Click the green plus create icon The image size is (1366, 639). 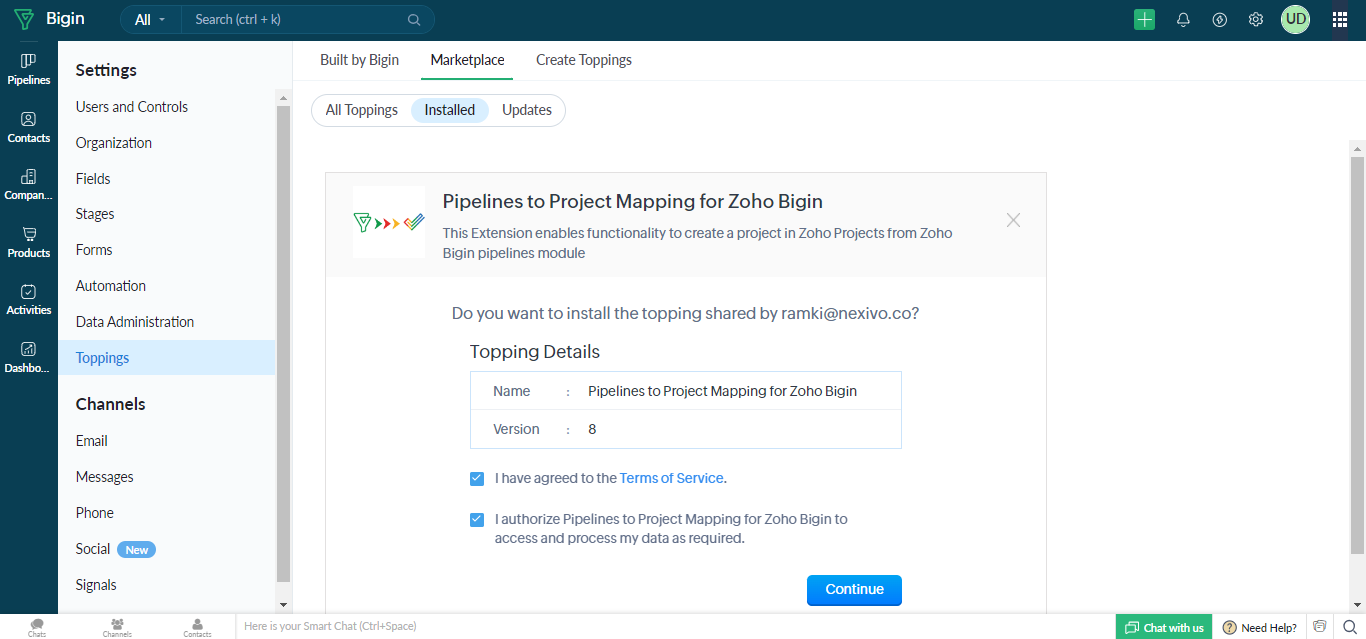tap(1144, 19)
